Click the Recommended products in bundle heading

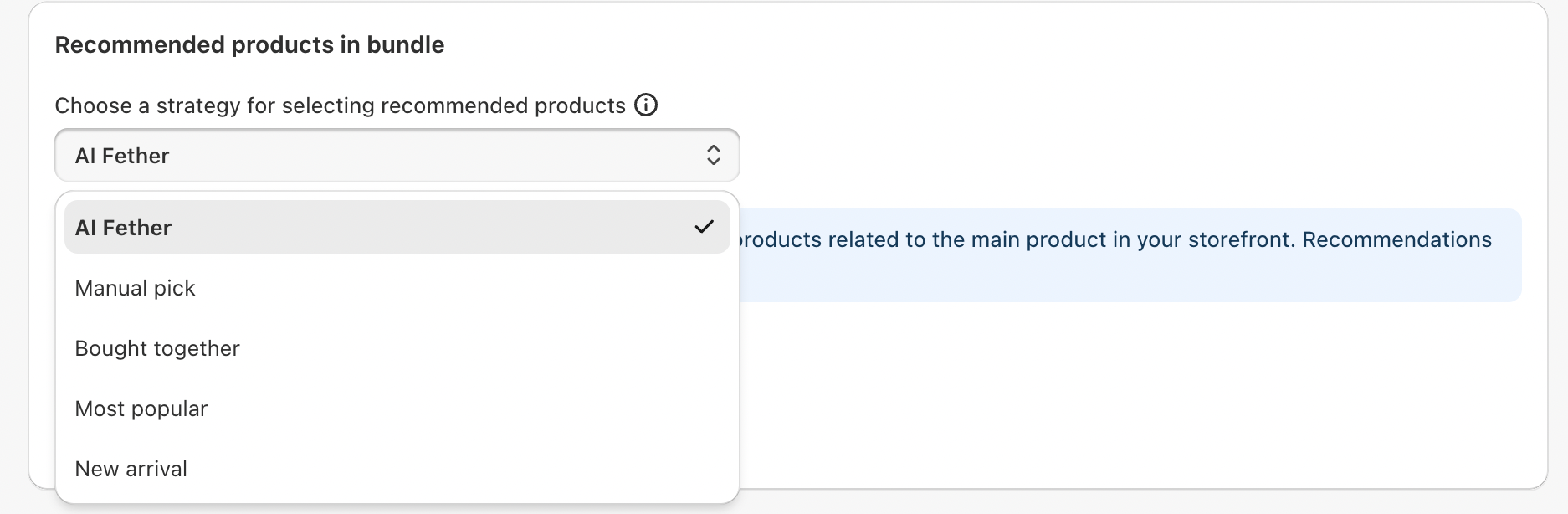point(249,44)
